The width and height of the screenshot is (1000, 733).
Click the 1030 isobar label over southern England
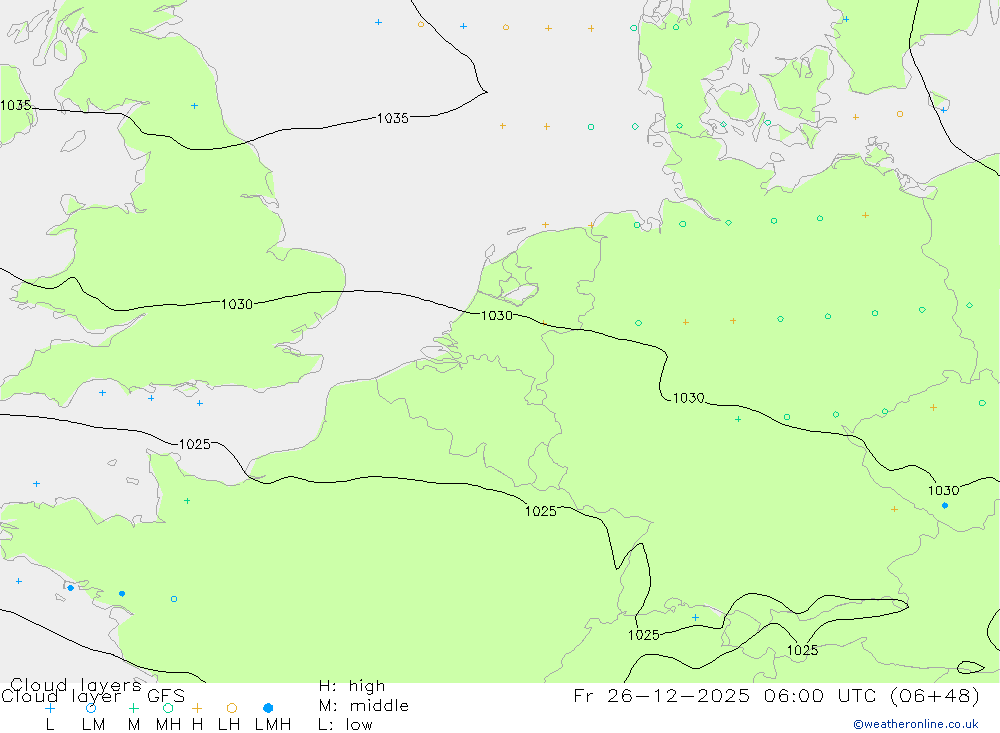(x=237, y=304)
